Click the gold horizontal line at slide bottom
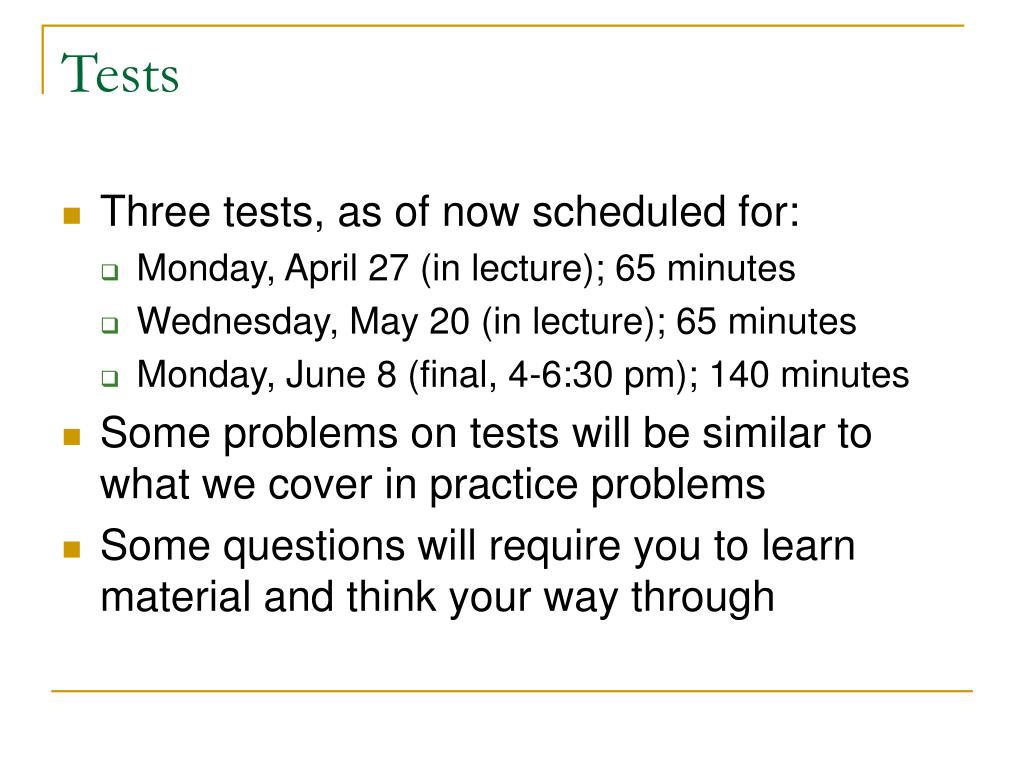The height and width of the screenshot is (768, 1024). [512, 690]
